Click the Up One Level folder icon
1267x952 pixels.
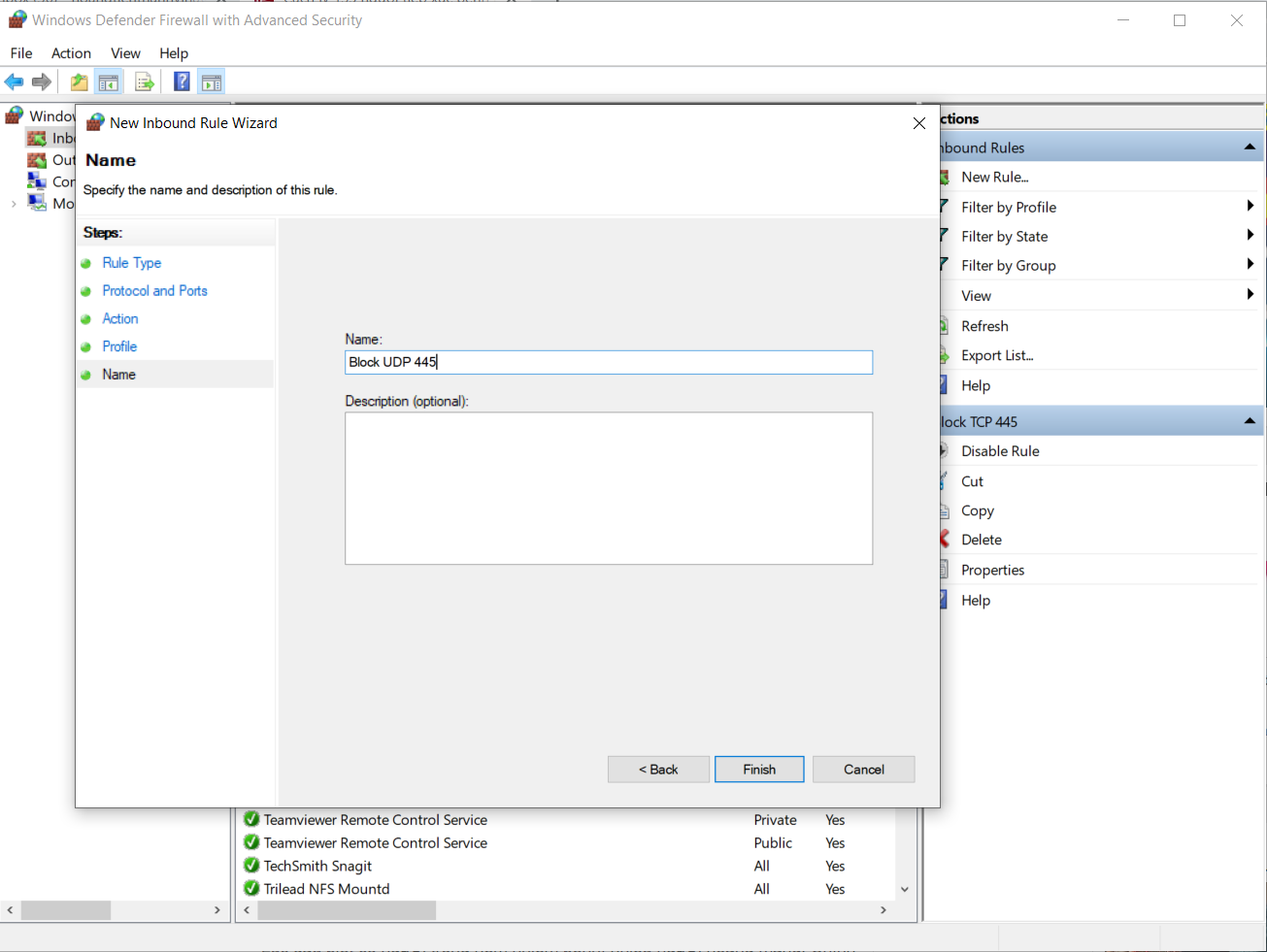click(x=79, y=82)
